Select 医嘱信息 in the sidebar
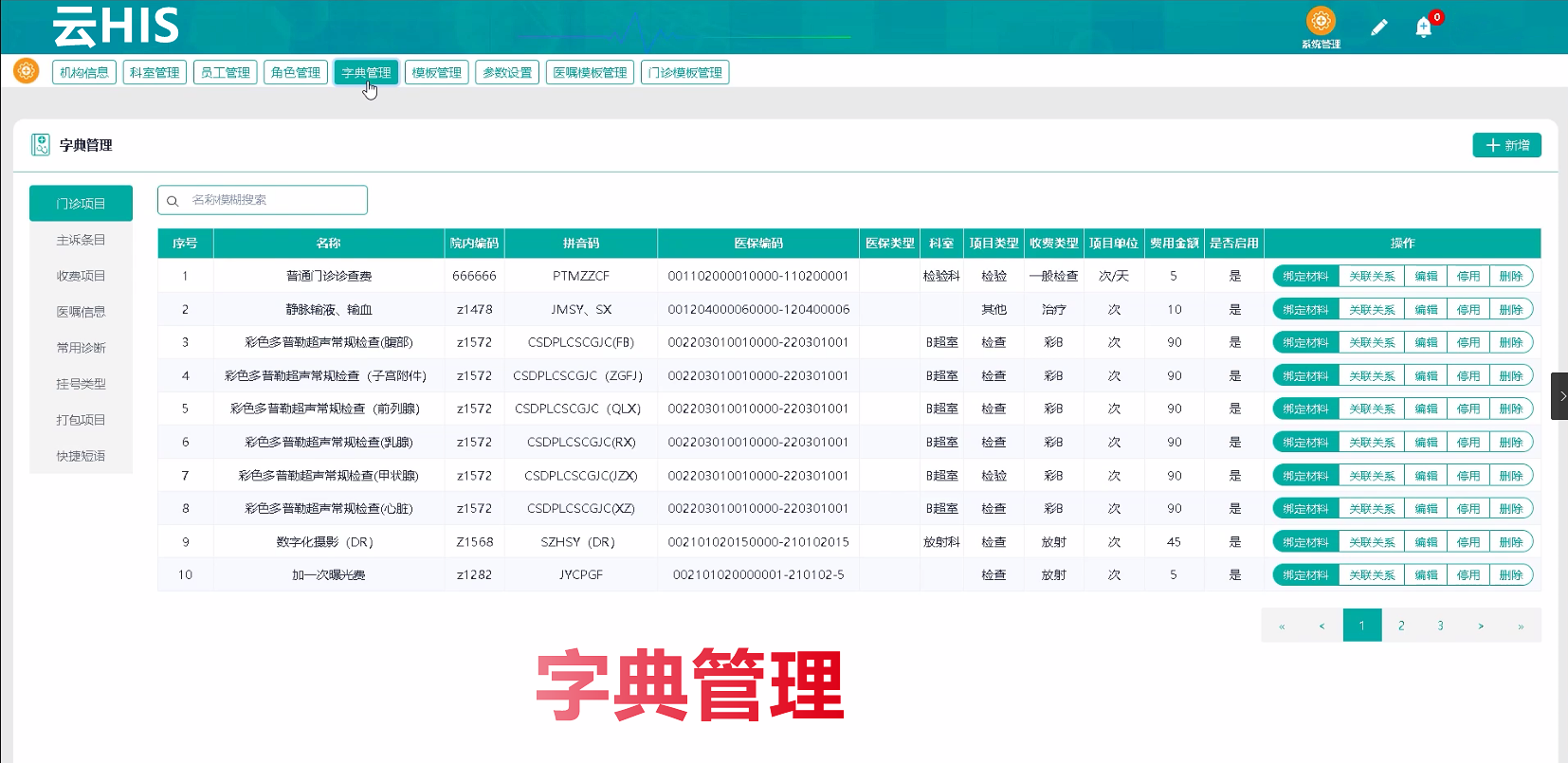This screenshot has width=1568, height=763. coord(81,312)
